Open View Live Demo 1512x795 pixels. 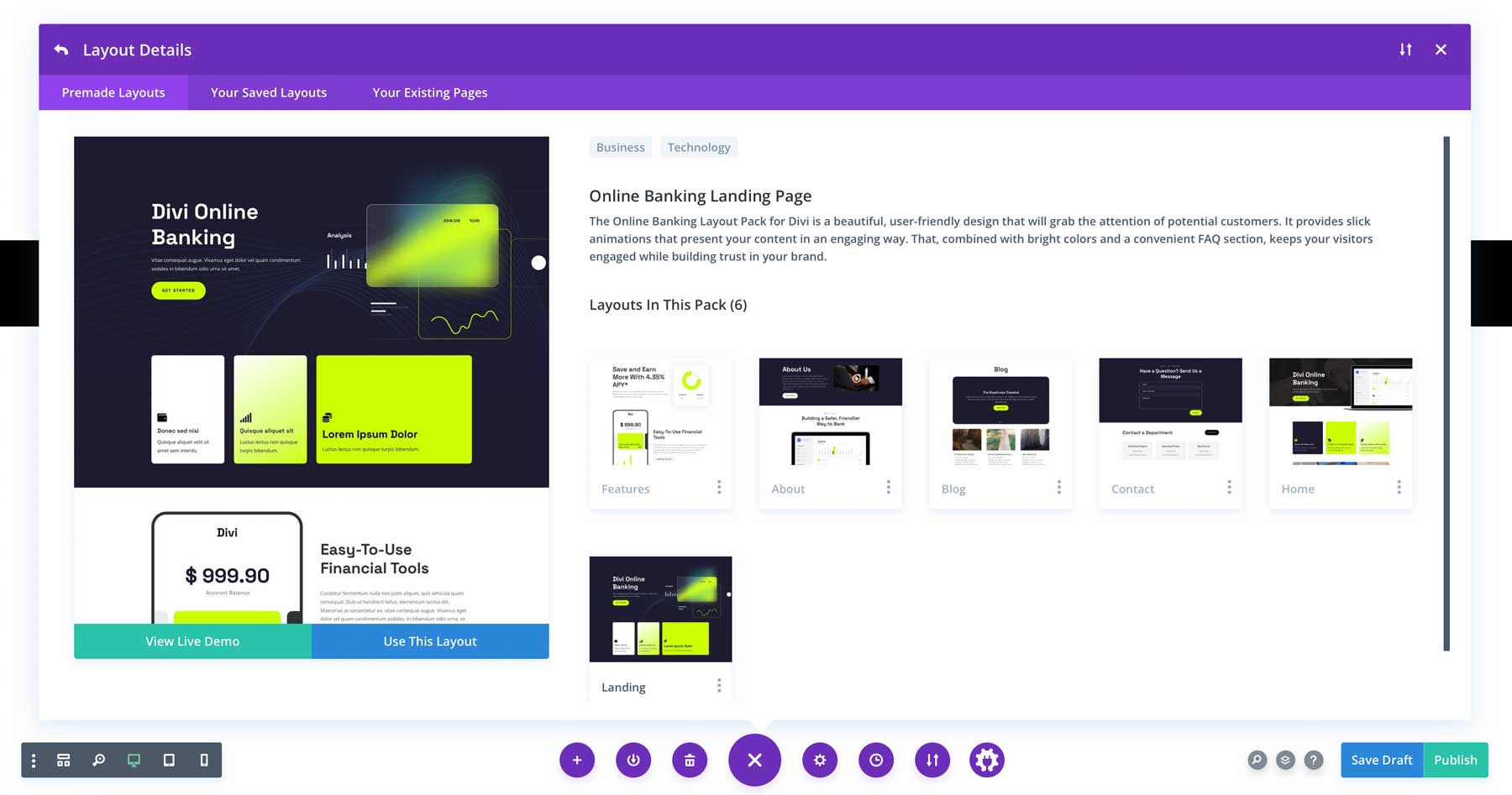[x=192, y=641]
